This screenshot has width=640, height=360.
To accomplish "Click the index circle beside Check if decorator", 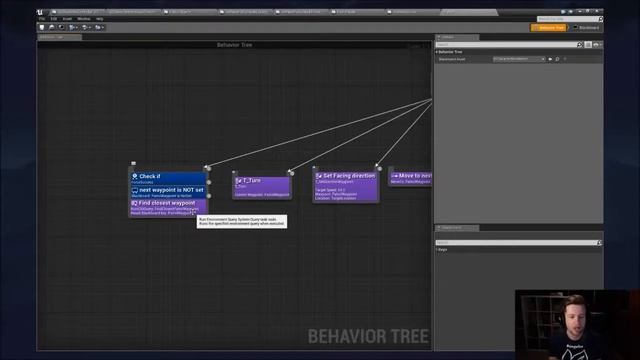I will click(x=209, y=182).
